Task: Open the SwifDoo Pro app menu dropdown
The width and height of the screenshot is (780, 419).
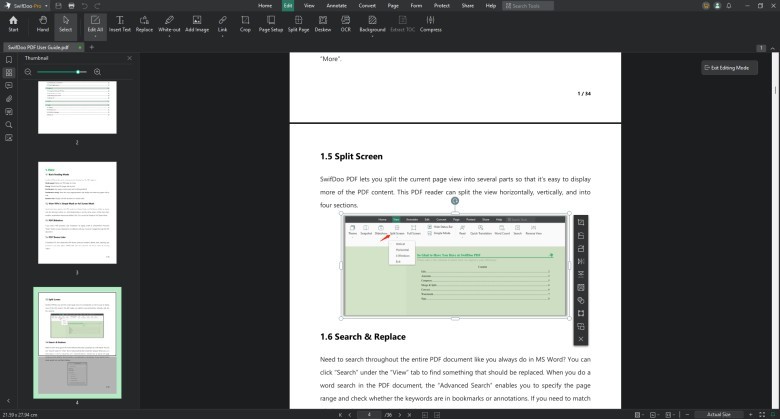Action: (x=46, y=6)
